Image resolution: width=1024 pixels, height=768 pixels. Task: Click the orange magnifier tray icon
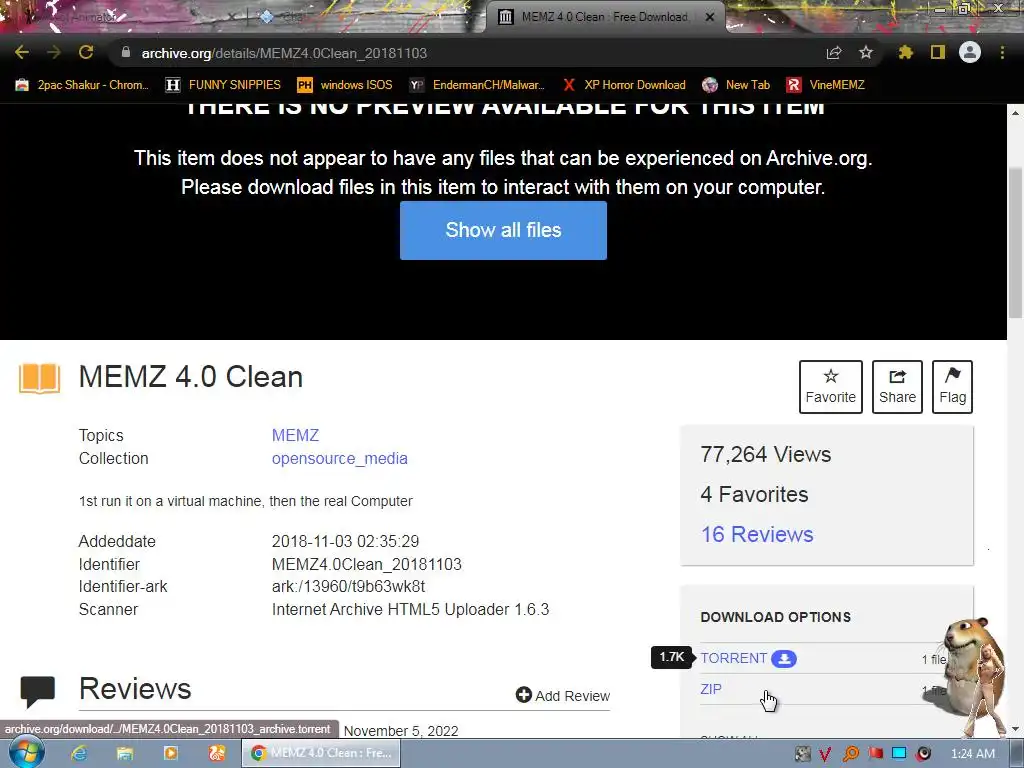(850, 754)
